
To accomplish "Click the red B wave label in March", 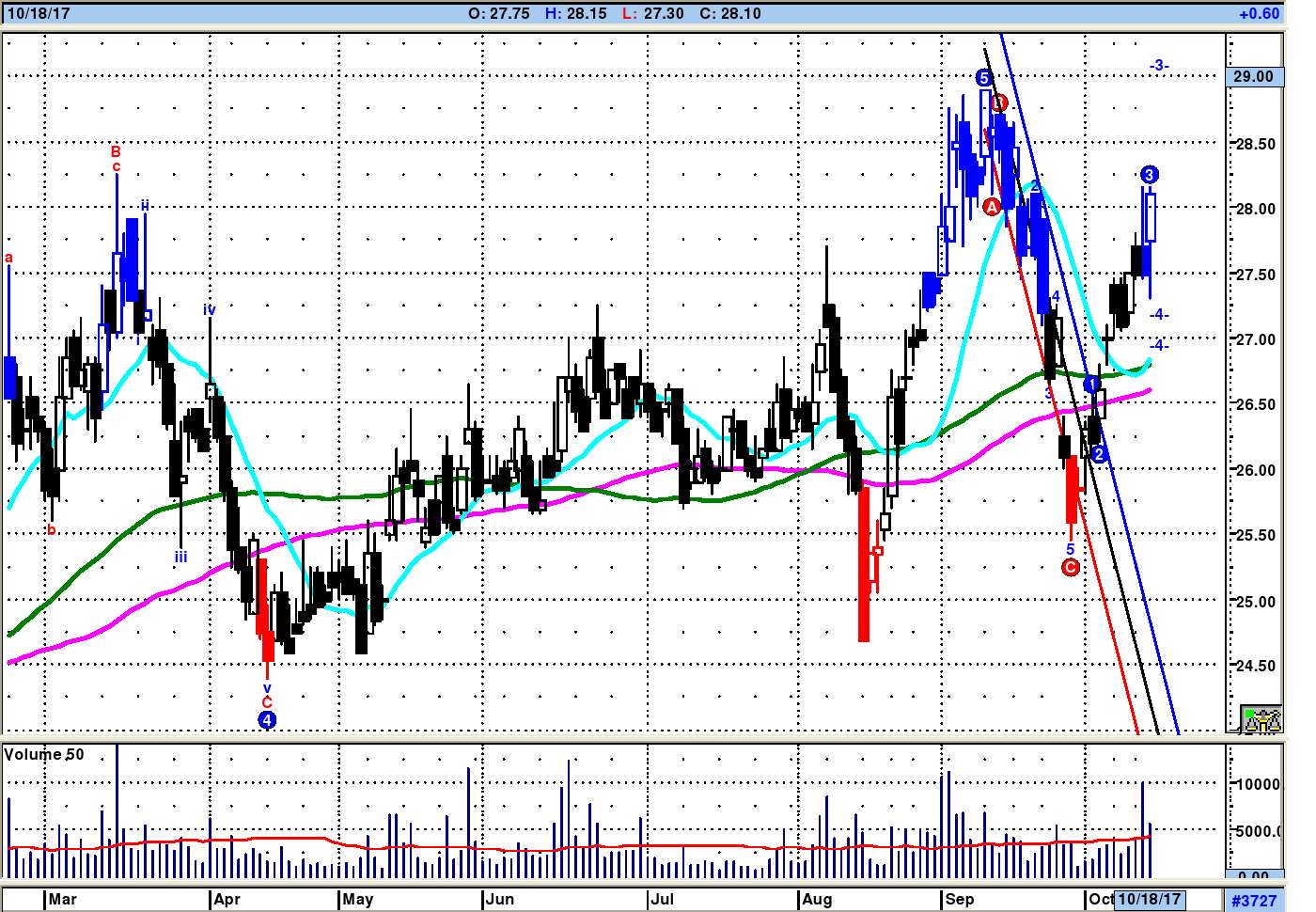I will click(x=116, y=151).
